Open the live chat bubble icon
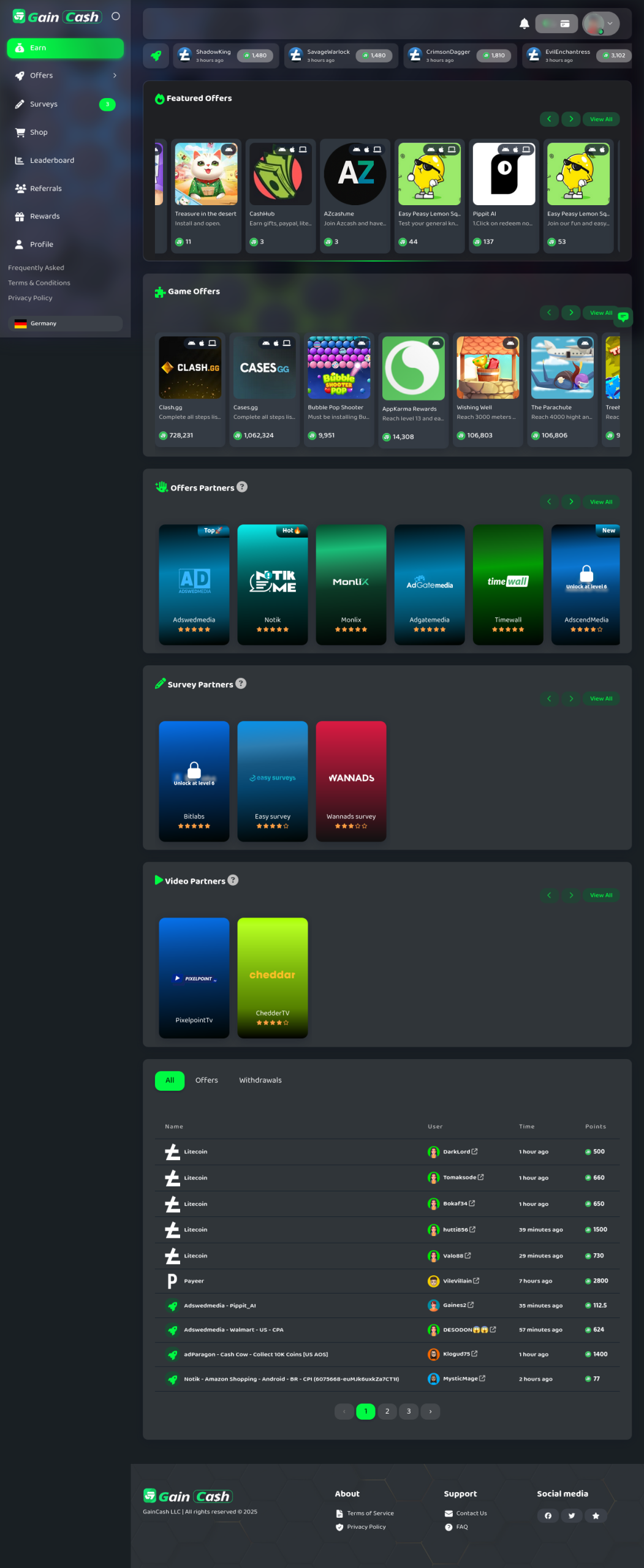This screenshot has width=644, height=1568. coord(623,317)
